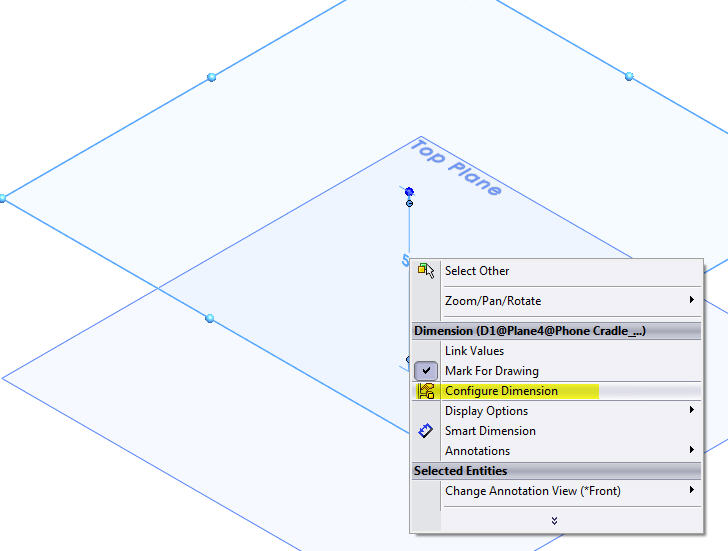Click the Configure Dimension icon

tap(425, 391)
